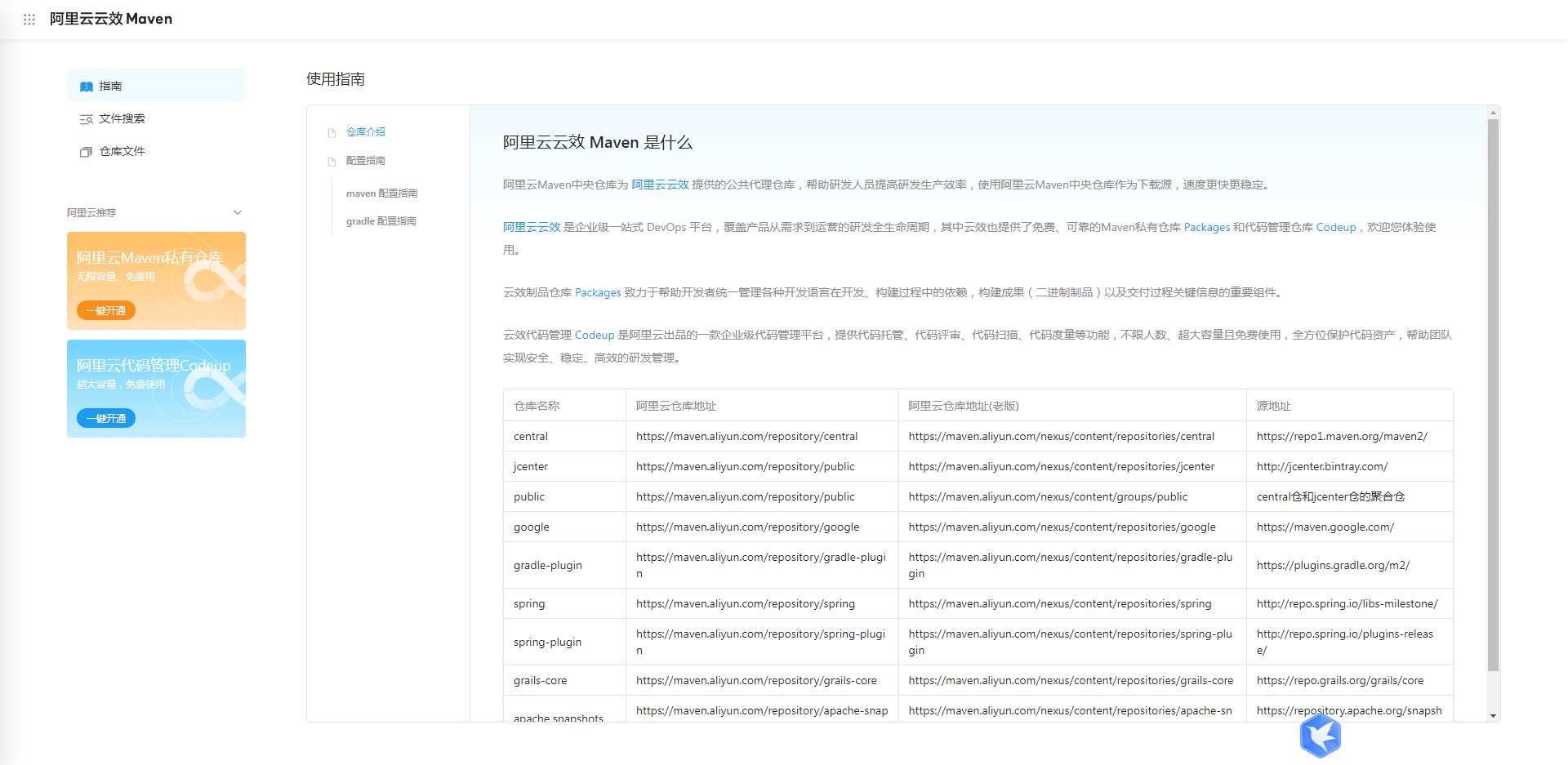This screenshot has width=1568, height=765.
Task: Open the maven 配置指南 sub-item
Action: (381, 193)
